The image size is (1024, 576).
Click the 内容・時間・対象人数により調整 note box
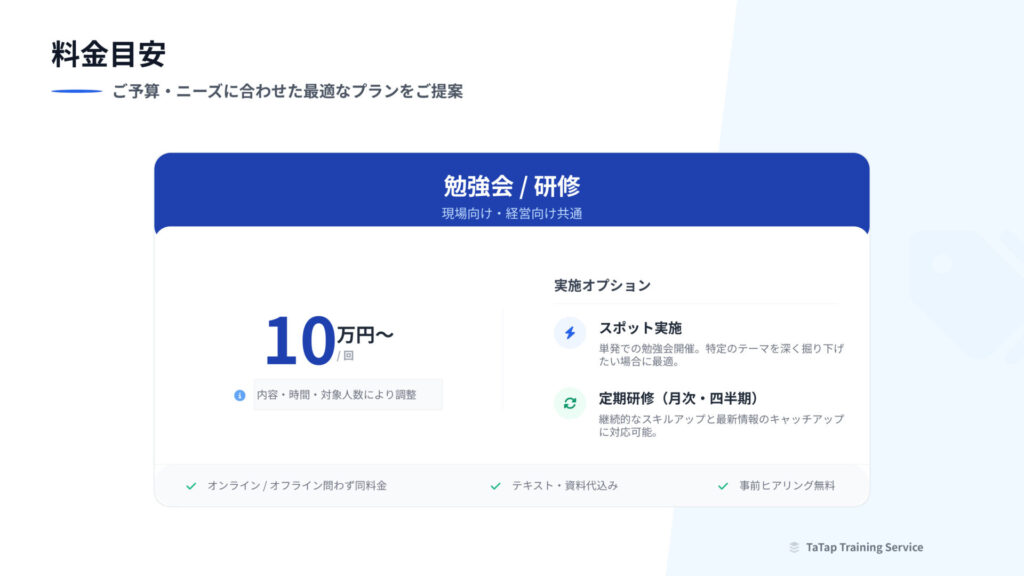347,395
